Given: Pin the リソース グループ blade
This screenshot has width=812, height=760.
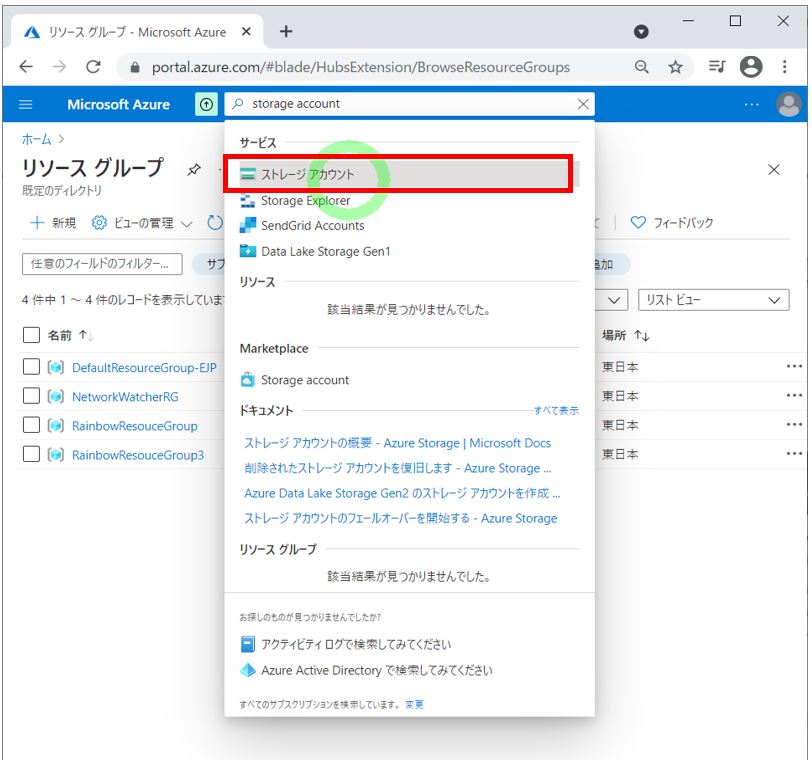Looking at the screenshot, I should tap(194, 169).
